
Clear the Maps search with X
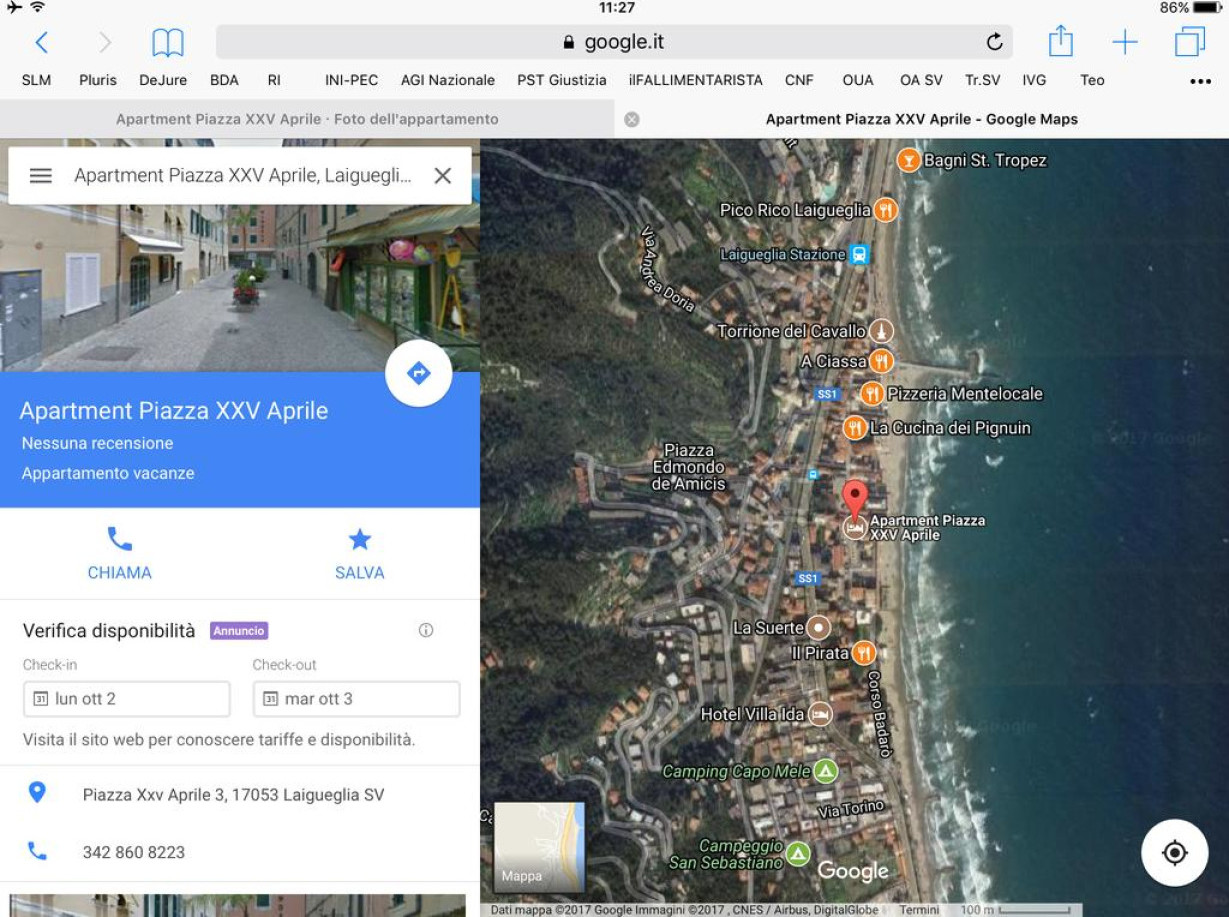pos(443,176)
